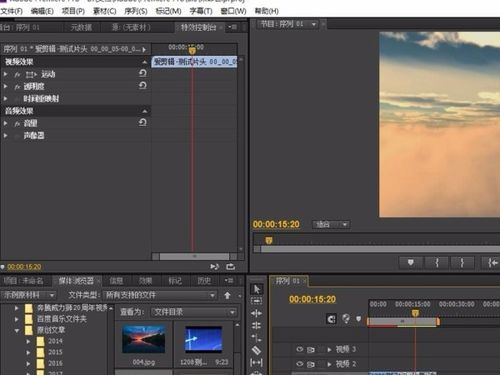Toggle the loop playback icon in effect controls

tap(231, 267)
